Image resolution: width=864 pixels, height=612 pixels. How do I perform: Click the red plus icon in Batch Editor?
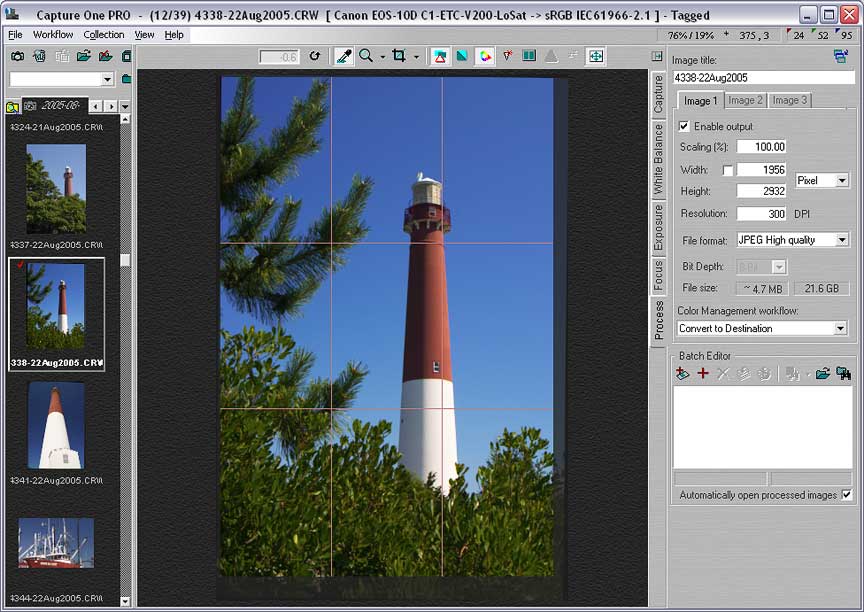click(703, 374)
